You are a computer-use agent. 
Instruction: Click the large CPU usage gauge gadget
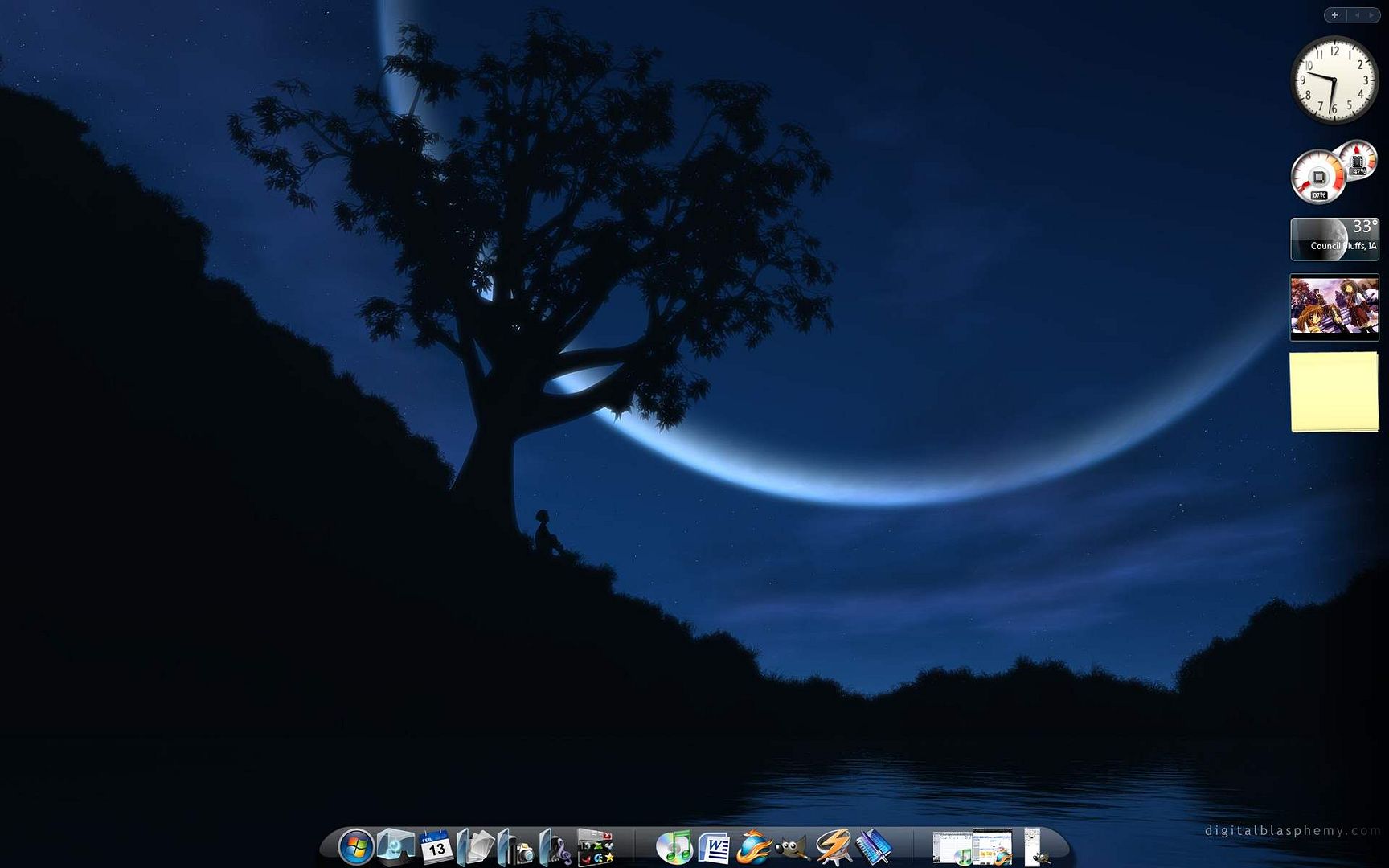(1318, 176)
